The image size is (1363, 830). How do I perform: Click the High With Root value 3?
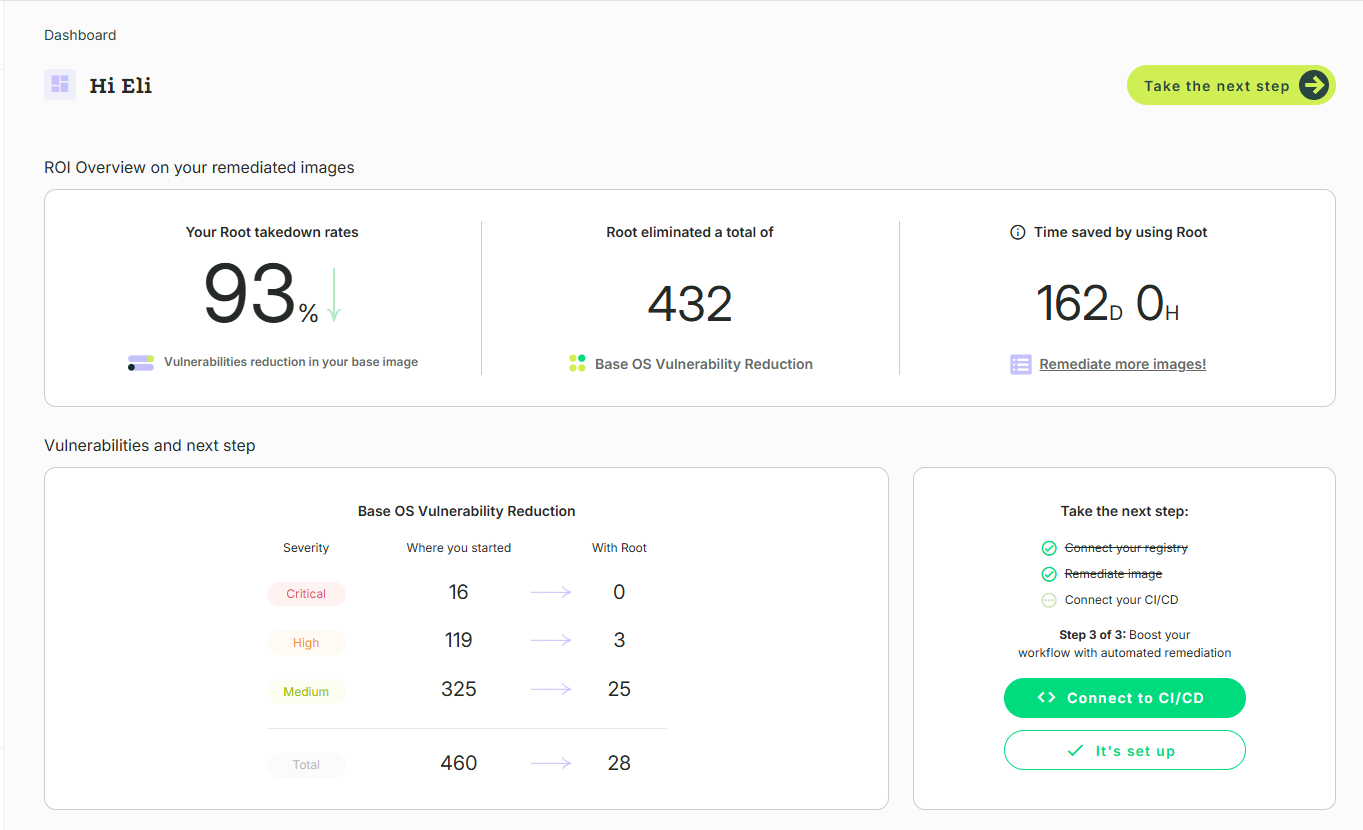click(x=619, y=640)
